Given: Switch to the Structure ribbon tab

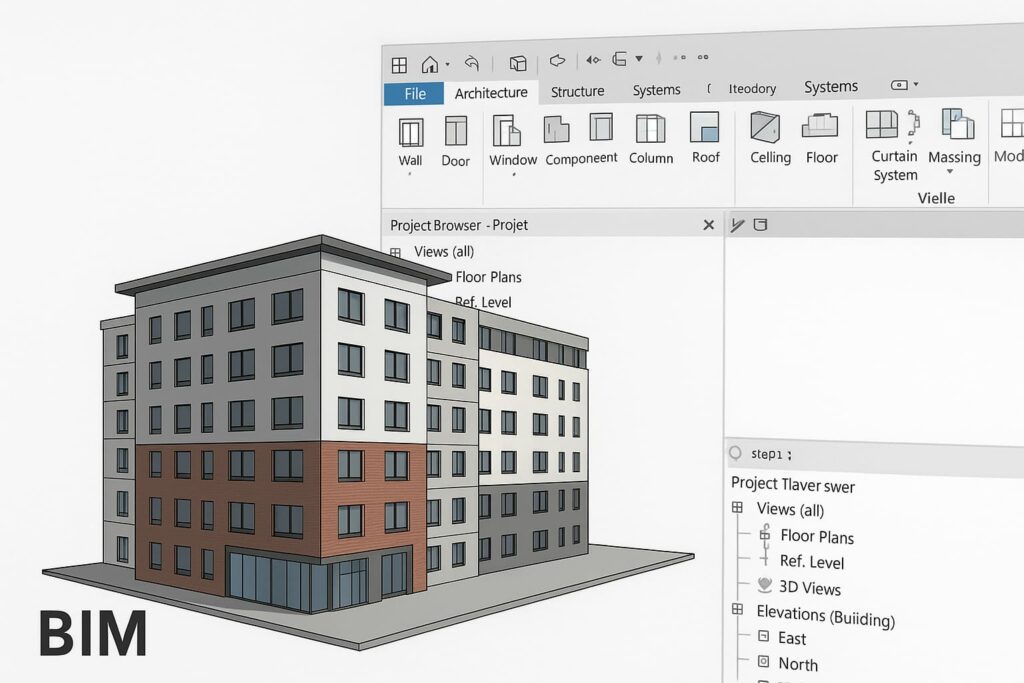Looking at the screenshot, I should (577, 91).
